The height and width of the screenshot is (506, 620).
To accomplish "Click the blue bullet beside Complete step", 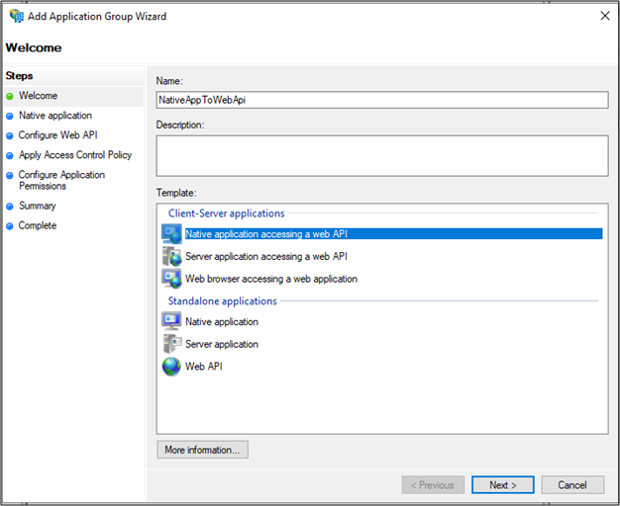I will tap(10, 226).
